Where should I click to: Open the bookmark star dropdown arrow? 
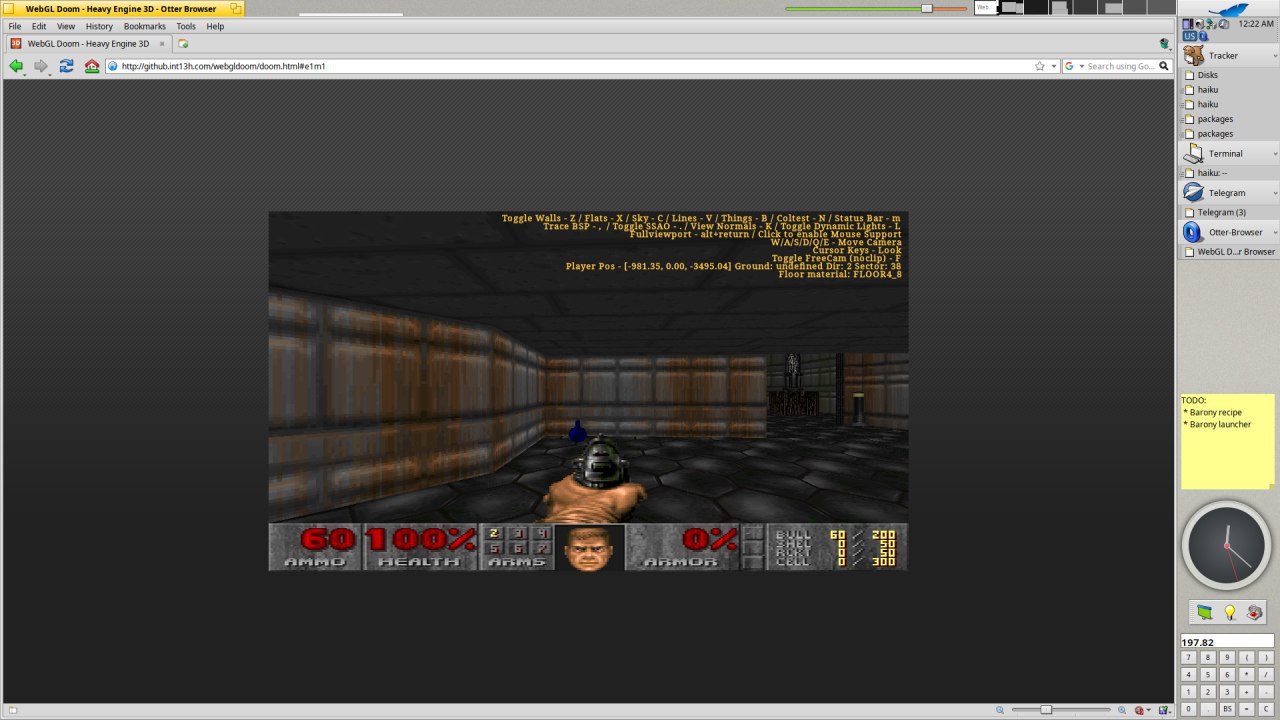click(x=1053, y=67)
